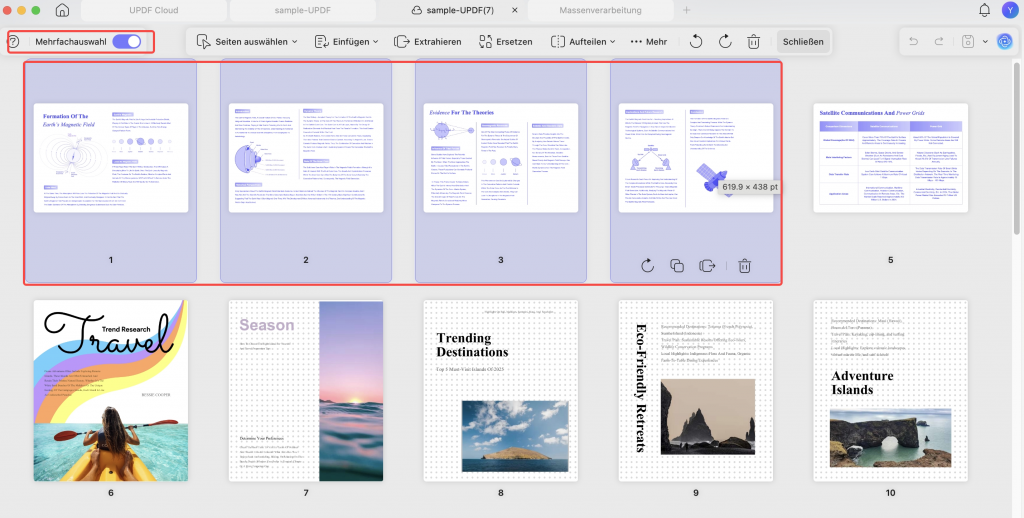Click the Schließen button
Viewport: 1024px width, 518px height.
click(x=803, y=42)
